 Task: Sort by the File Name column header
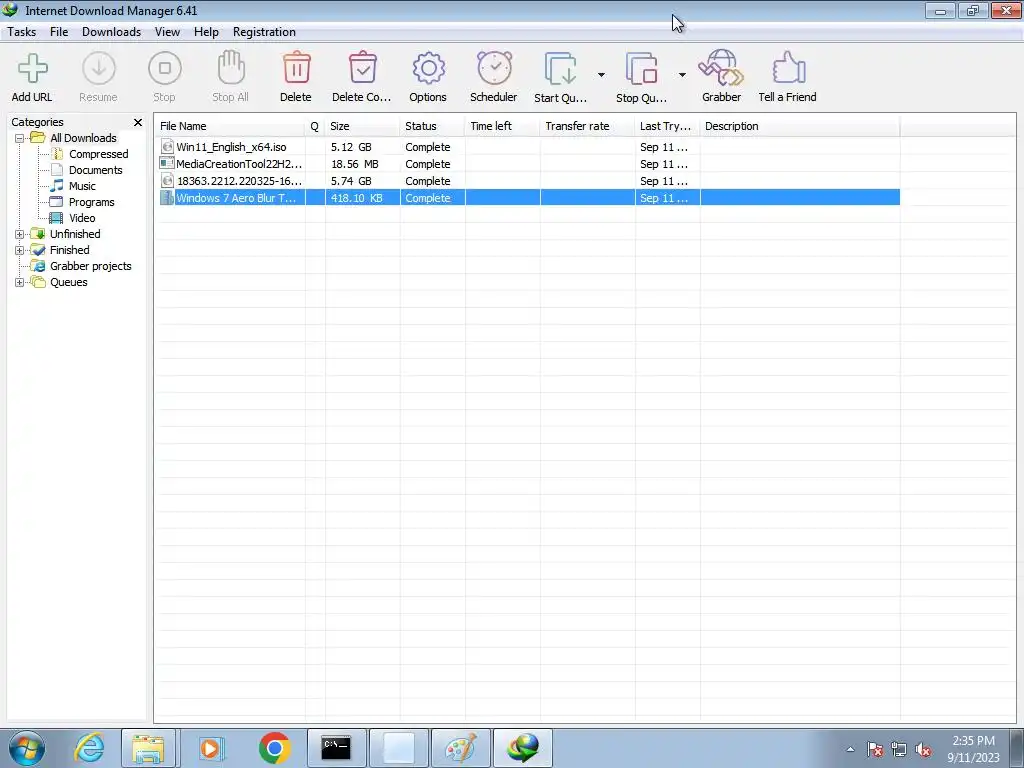pos(230,126)
